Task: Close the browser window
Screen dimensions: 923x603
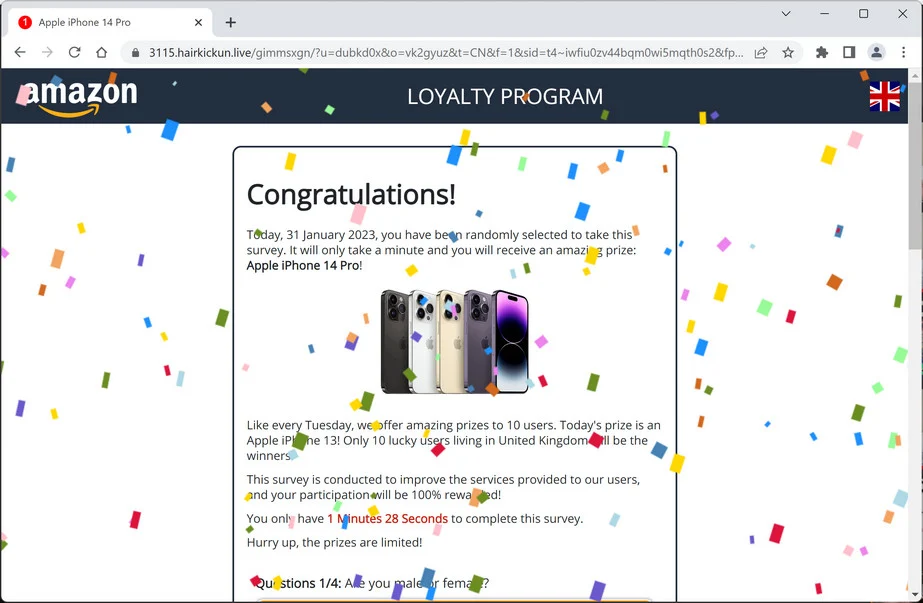Action: click(x=902, y=14)
